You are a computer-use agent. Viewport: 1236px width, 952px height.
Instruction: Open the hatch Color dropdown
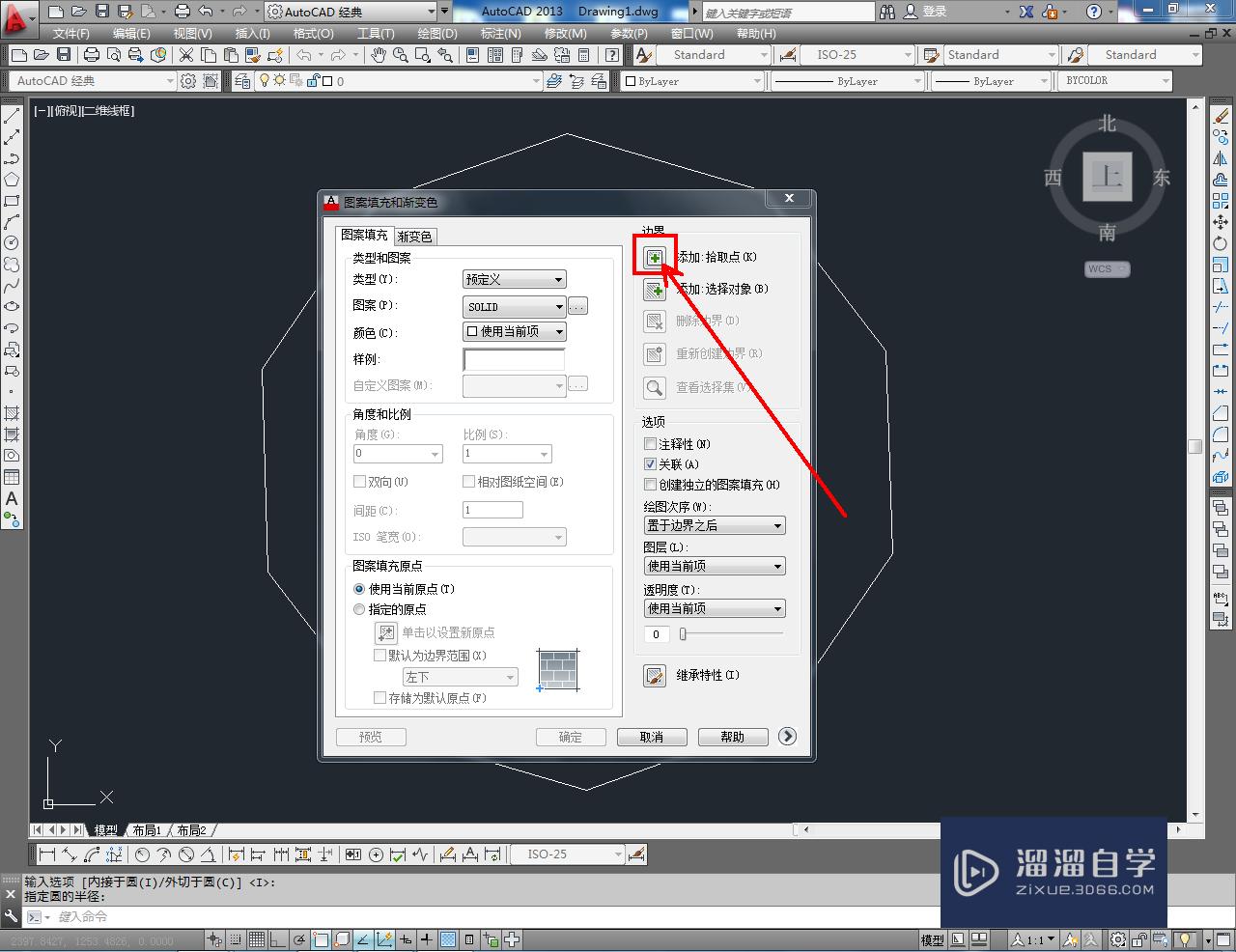click(515, 331)
